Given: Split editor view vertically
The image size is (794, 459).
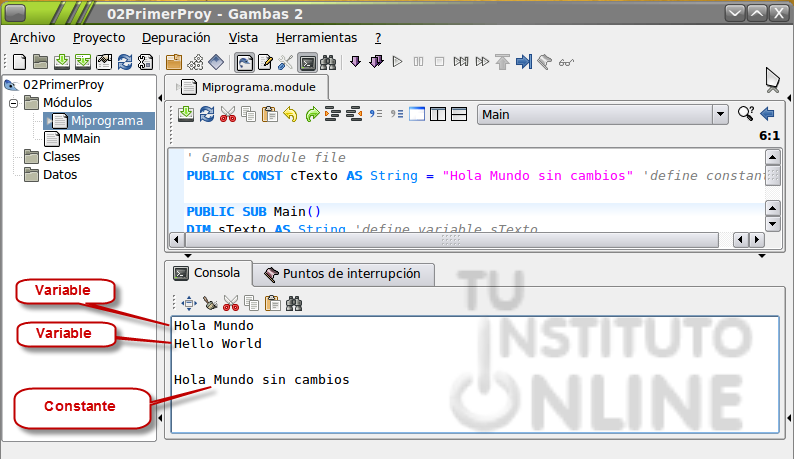Looking at the screenshot, I should click(438, 114).
